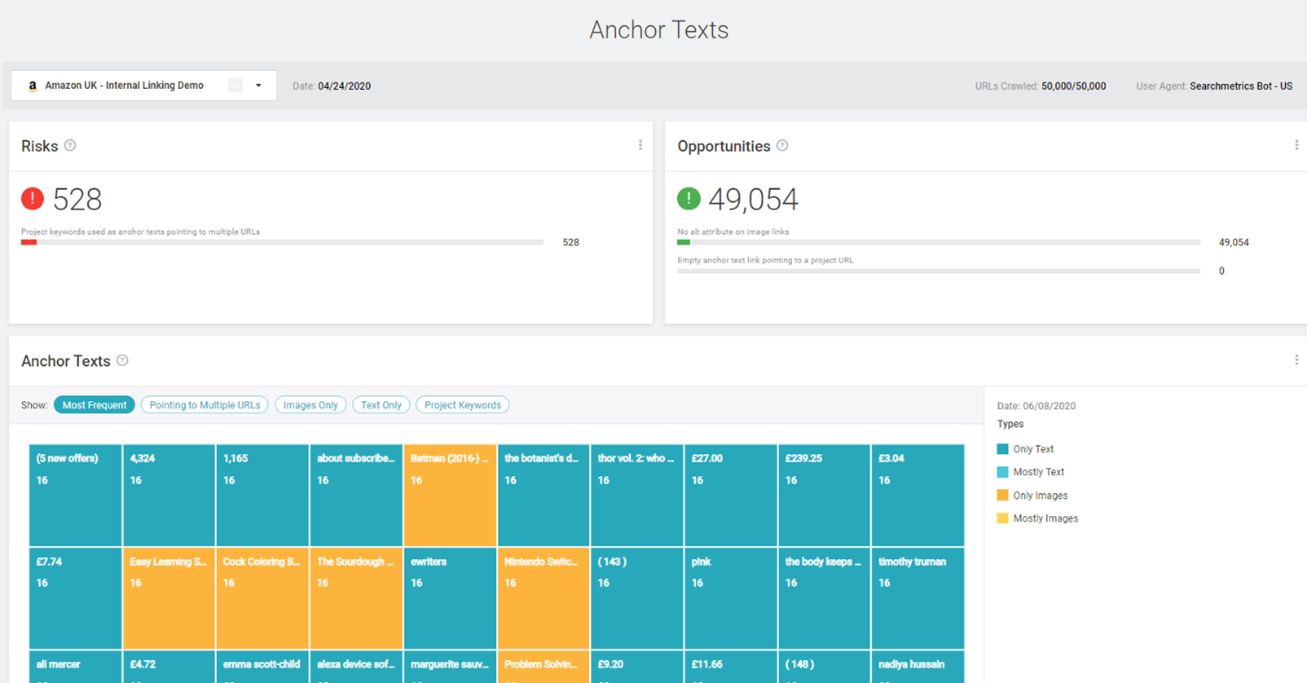The image size is (1307, 683).
Task: Open the Anchor Texts panel three-dot menu
Action: [x=1296, y=360]
